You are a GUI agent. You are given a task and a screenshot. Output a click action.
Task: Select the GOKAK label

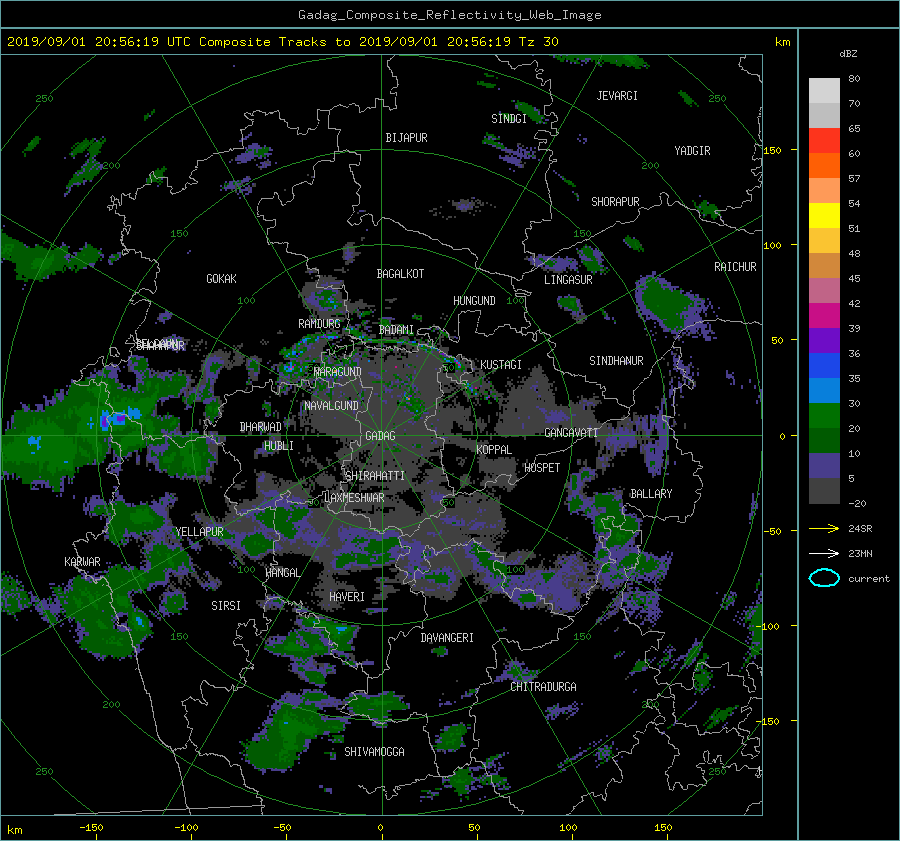222,279
